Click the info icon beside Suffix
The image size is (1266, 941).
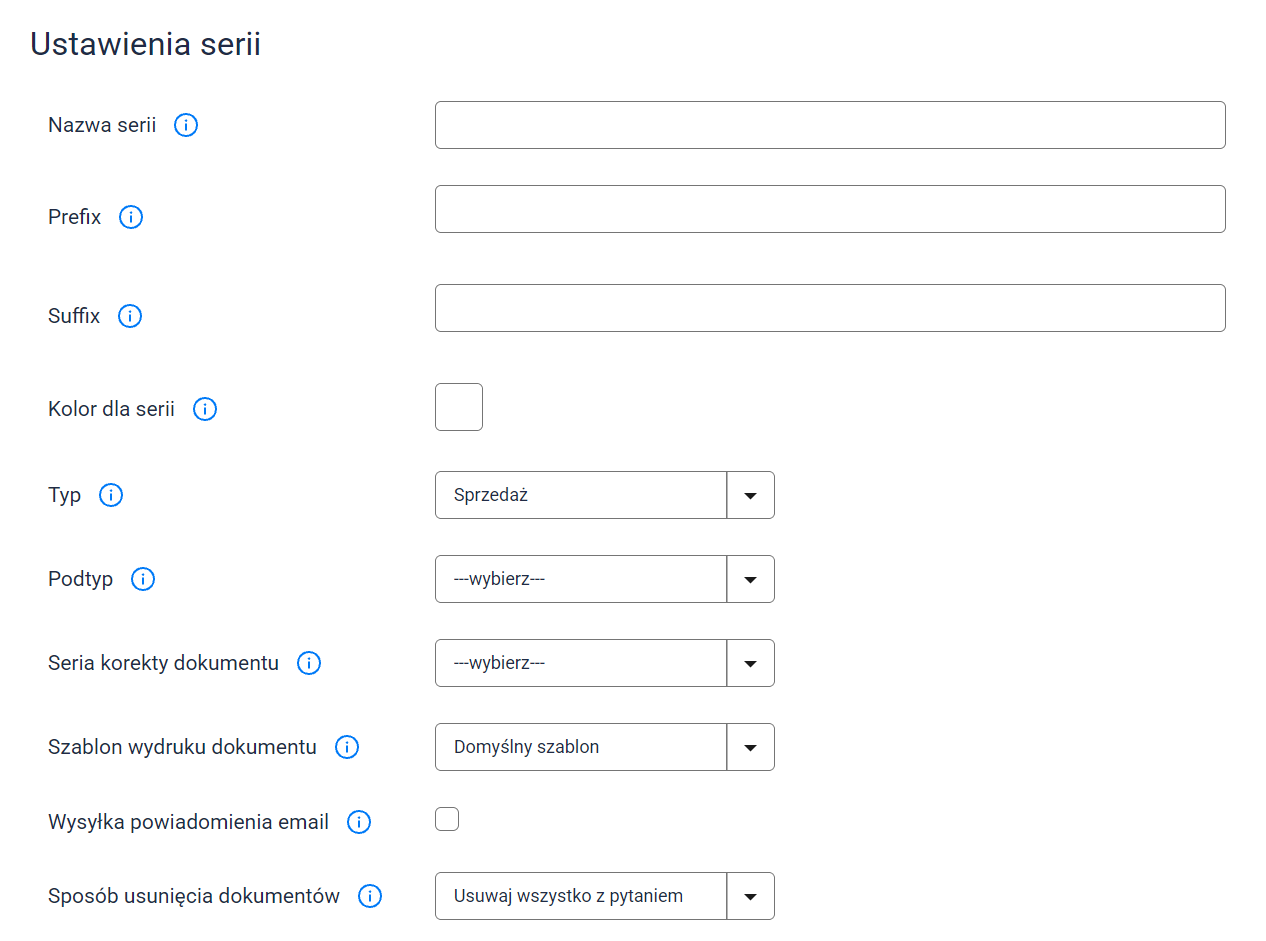130,316
